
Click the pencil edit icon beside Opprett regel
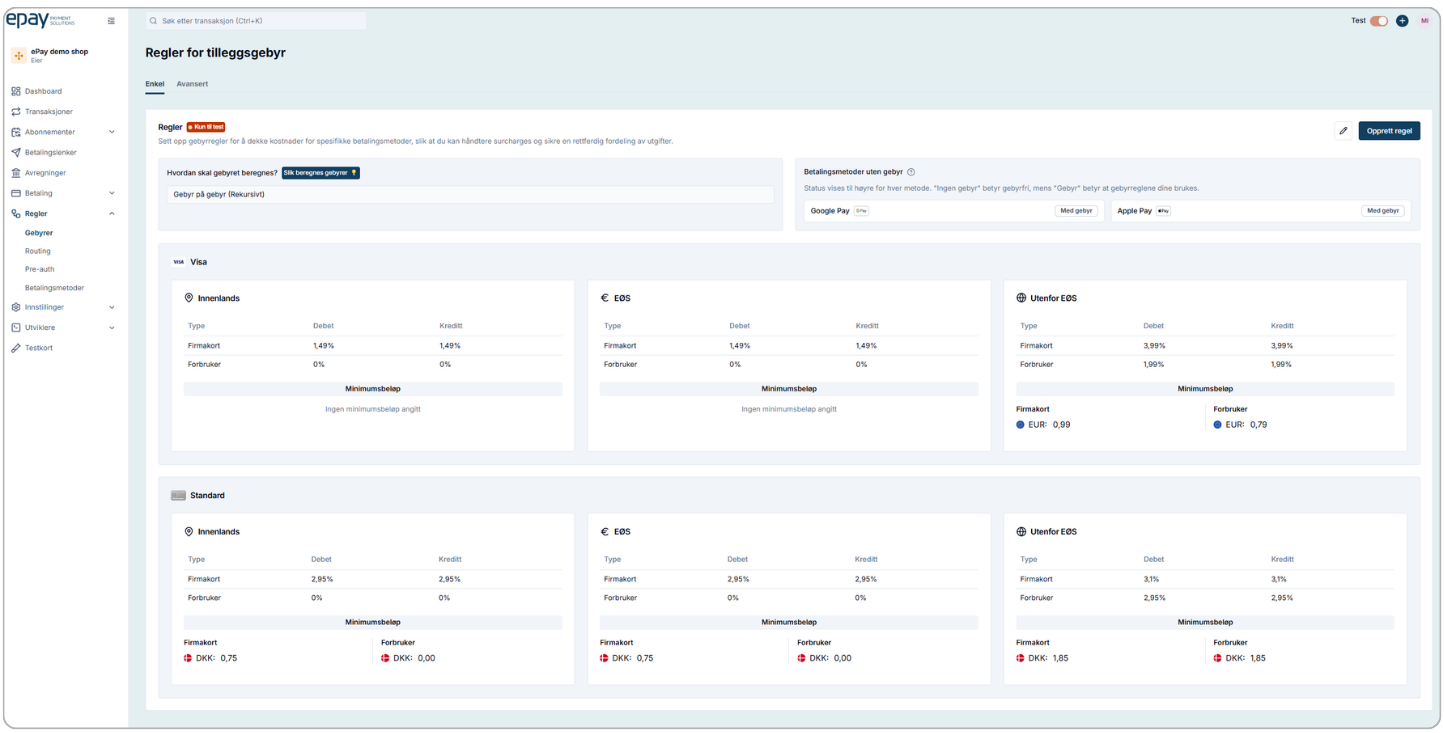[1343, 131]
